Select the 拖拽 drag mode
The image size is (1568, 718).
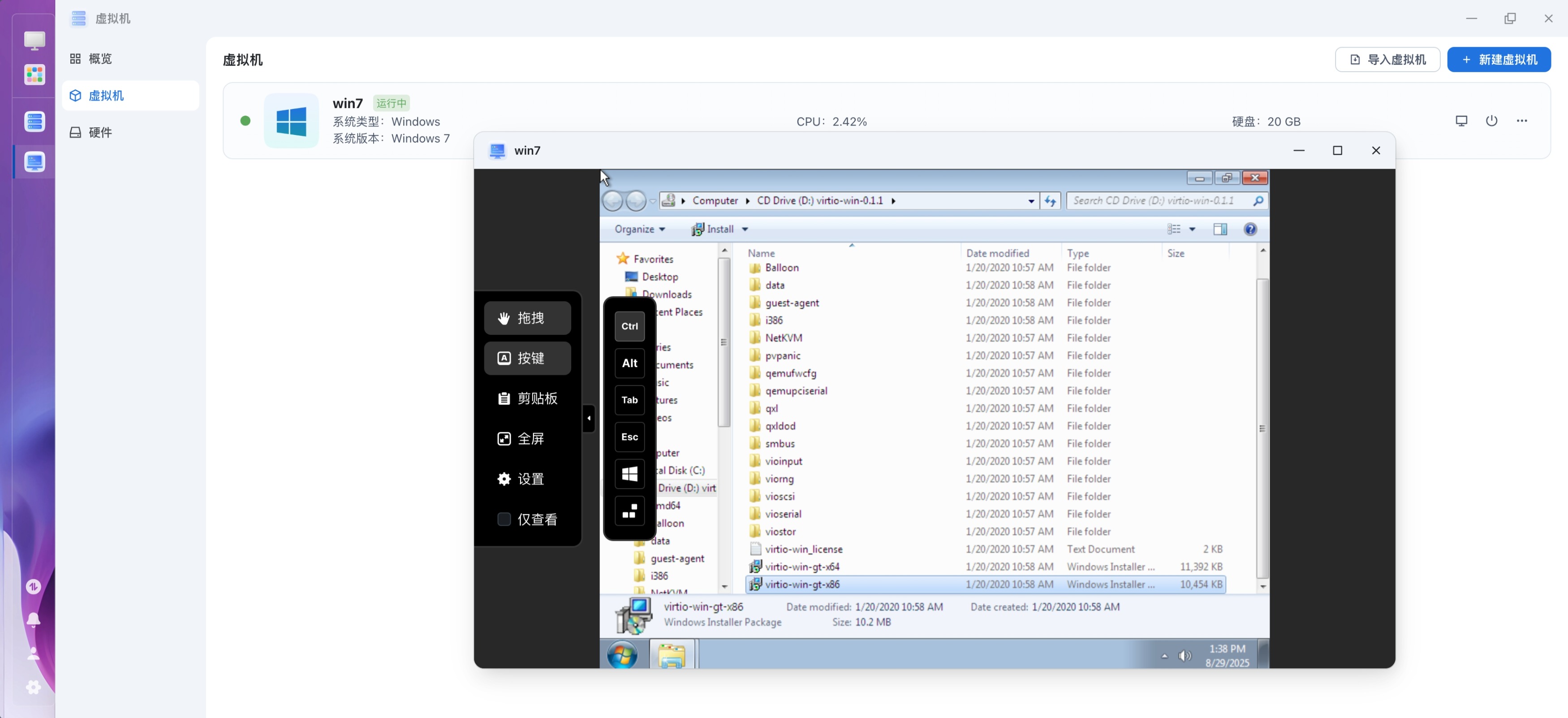pos(527,318)
